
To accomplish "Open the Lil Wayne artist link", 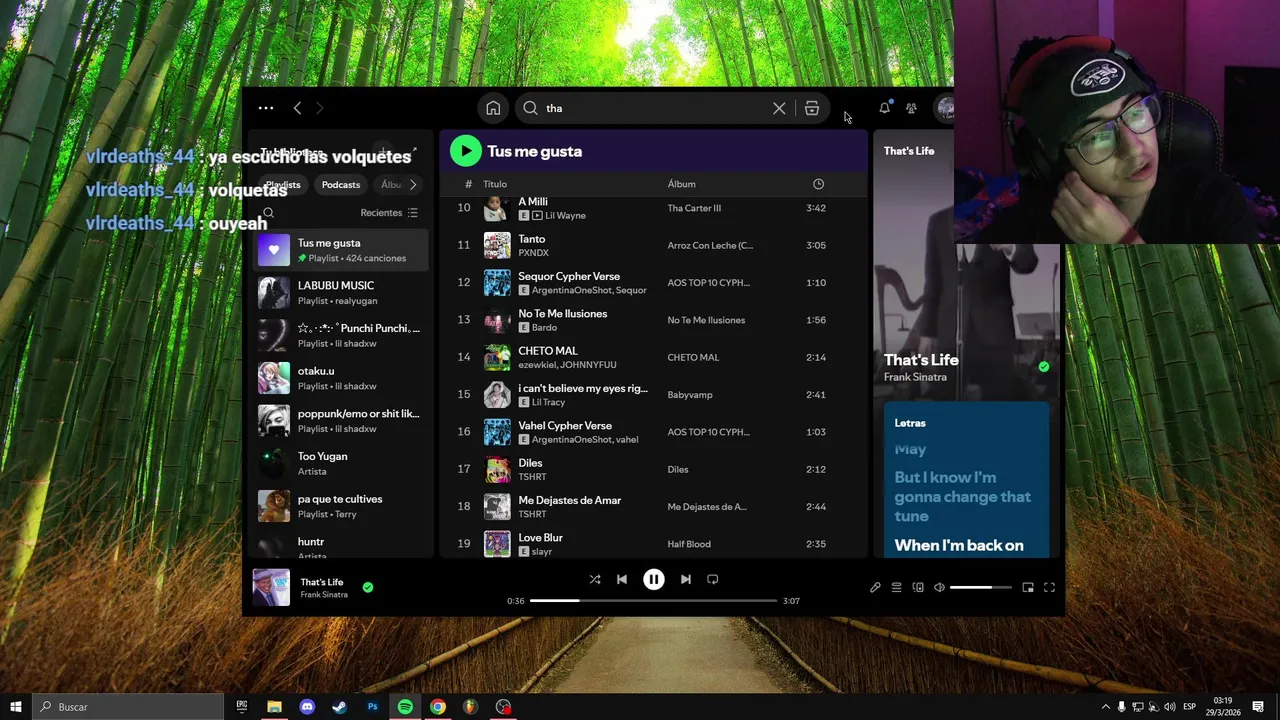I will point(565,216).
